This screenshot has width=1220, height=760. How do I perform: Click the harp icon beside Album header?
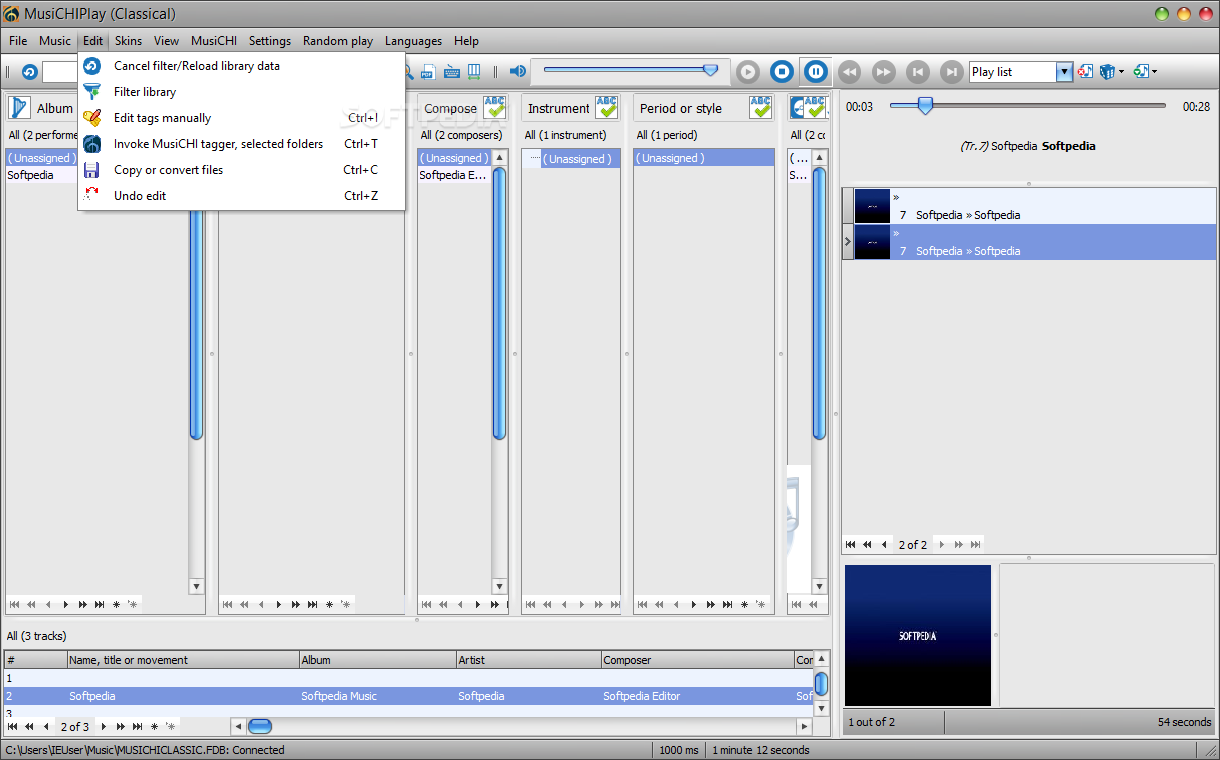20,108
